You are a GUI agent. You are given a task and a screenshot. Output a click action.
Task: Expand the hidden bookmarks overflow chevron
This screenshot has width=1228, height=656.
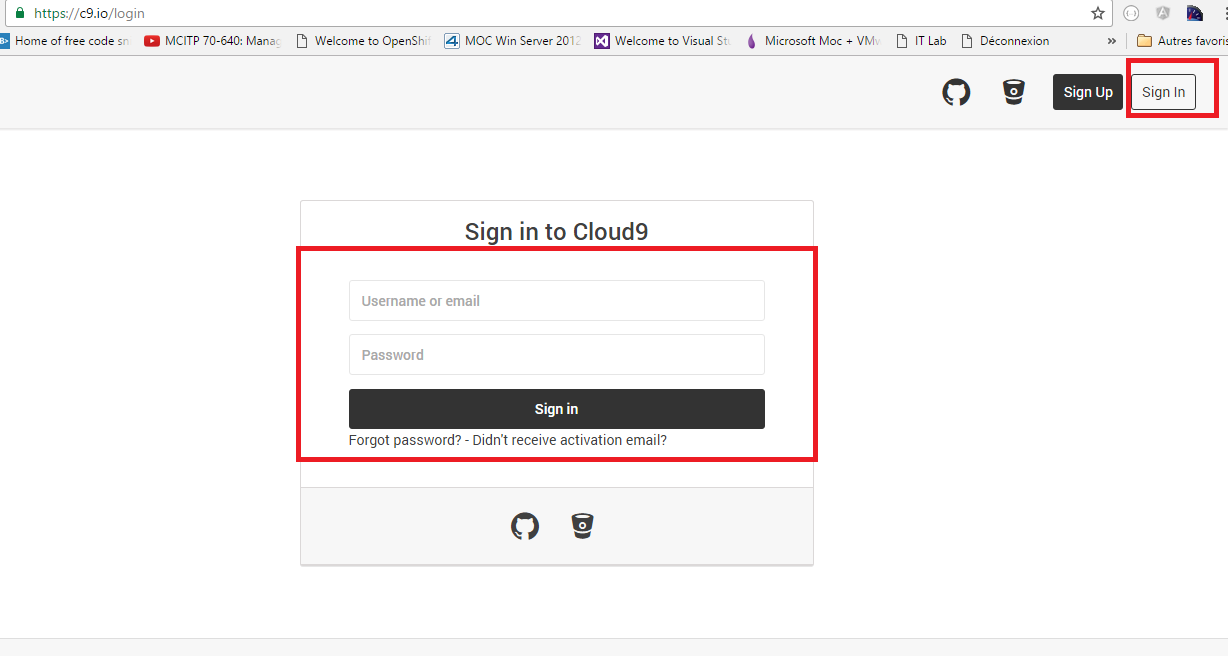1112,41
